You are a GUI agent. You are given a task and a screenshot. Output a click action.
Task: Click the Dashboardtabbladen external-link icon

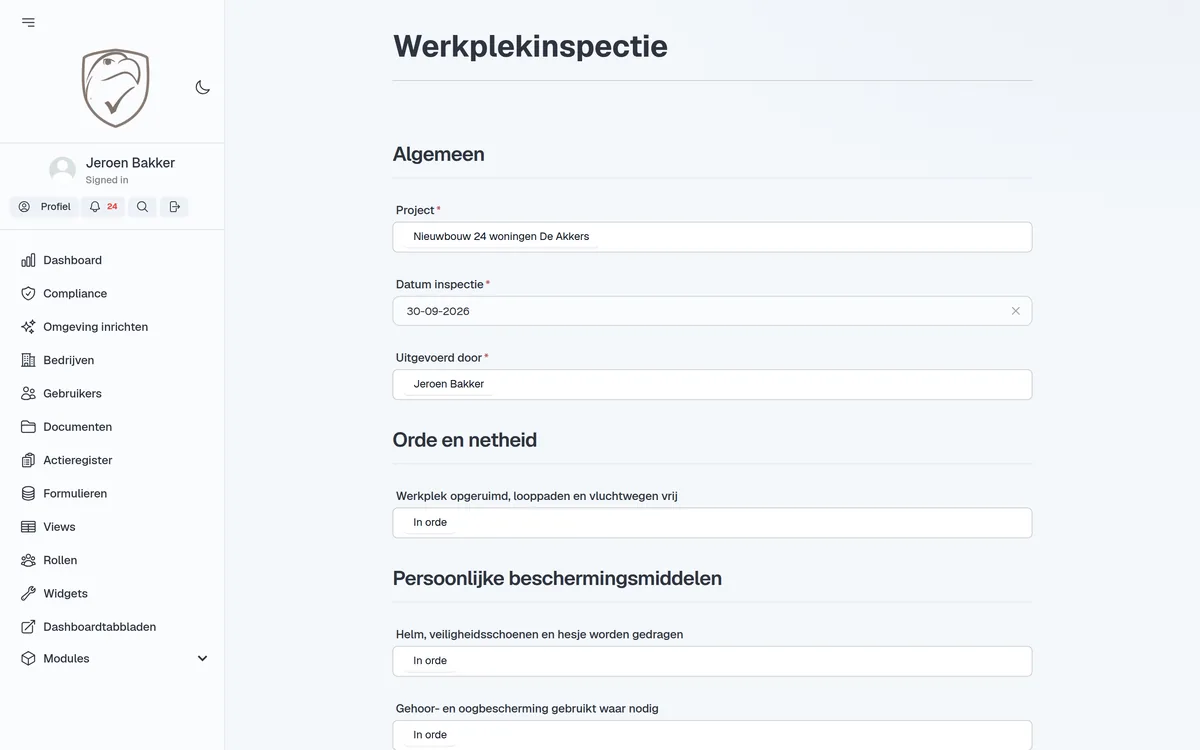[x=28, y=627]
